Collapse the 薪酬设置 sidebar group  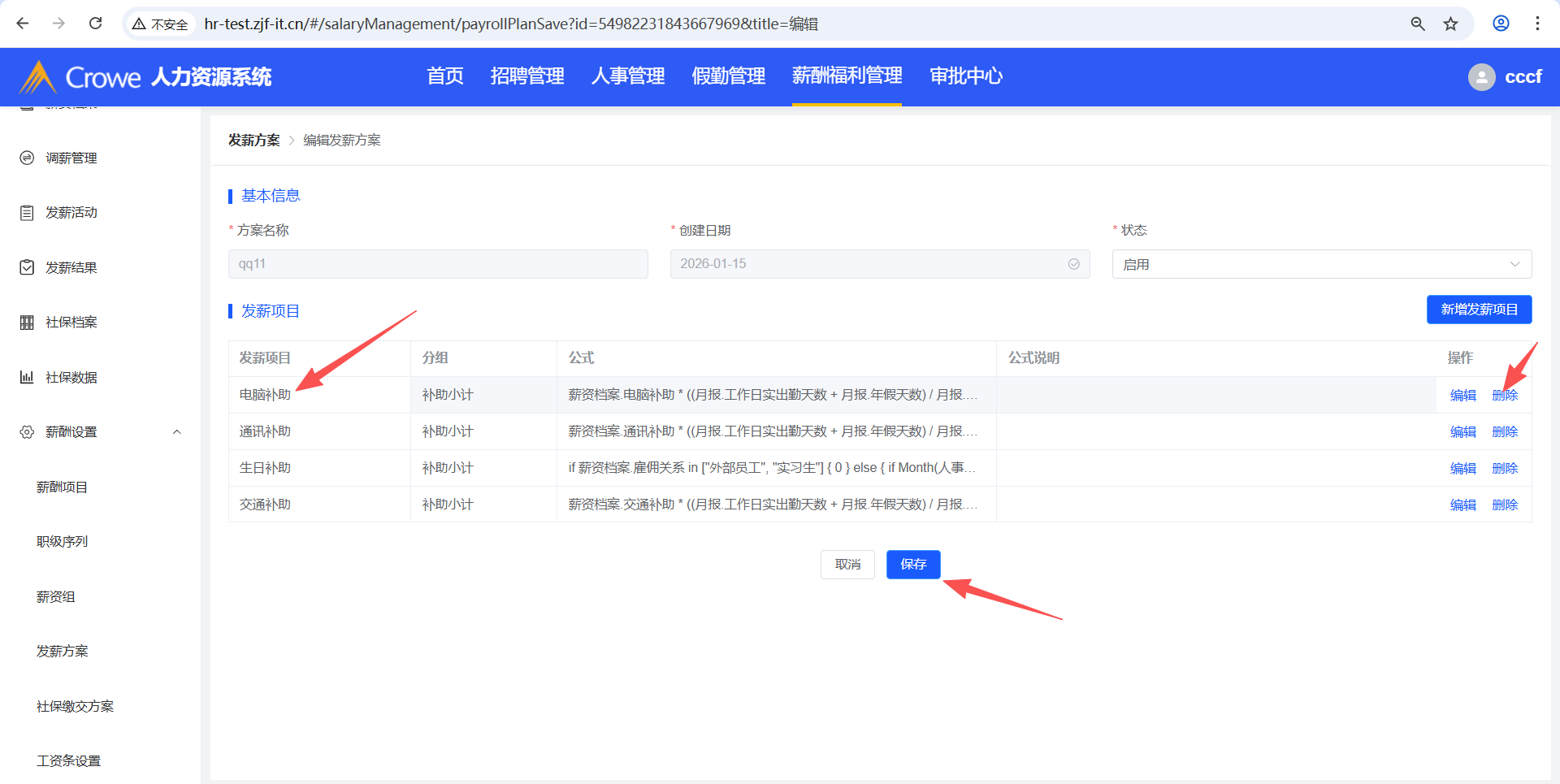(x=176, y=432)
